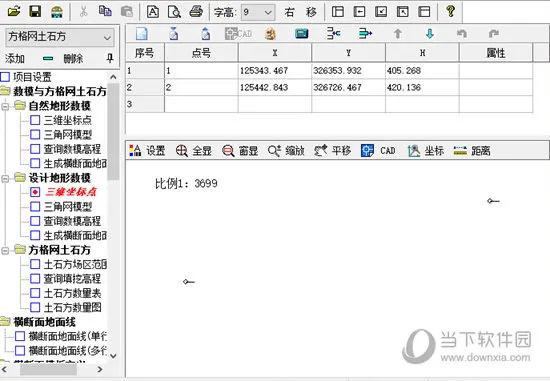Click the last window layout icon
Image resolution: width=550 pixels, height=381 pixels.
coord(424,12)
